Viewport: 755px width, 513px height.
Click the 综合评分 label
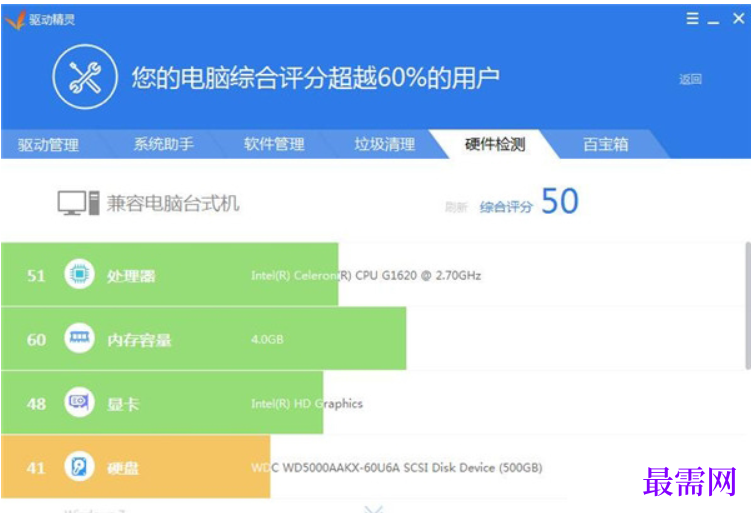[506, 207]
